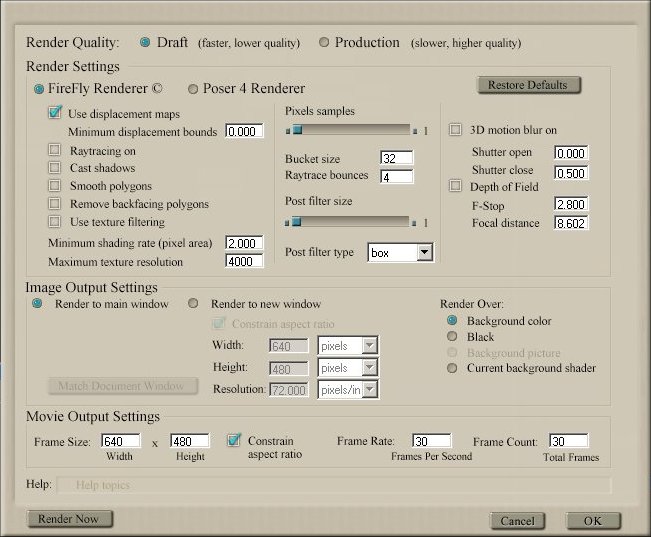Screen dimensions: 651x537
Task: Confirm settings with the OK button
Action: click(x=593, y=521)
